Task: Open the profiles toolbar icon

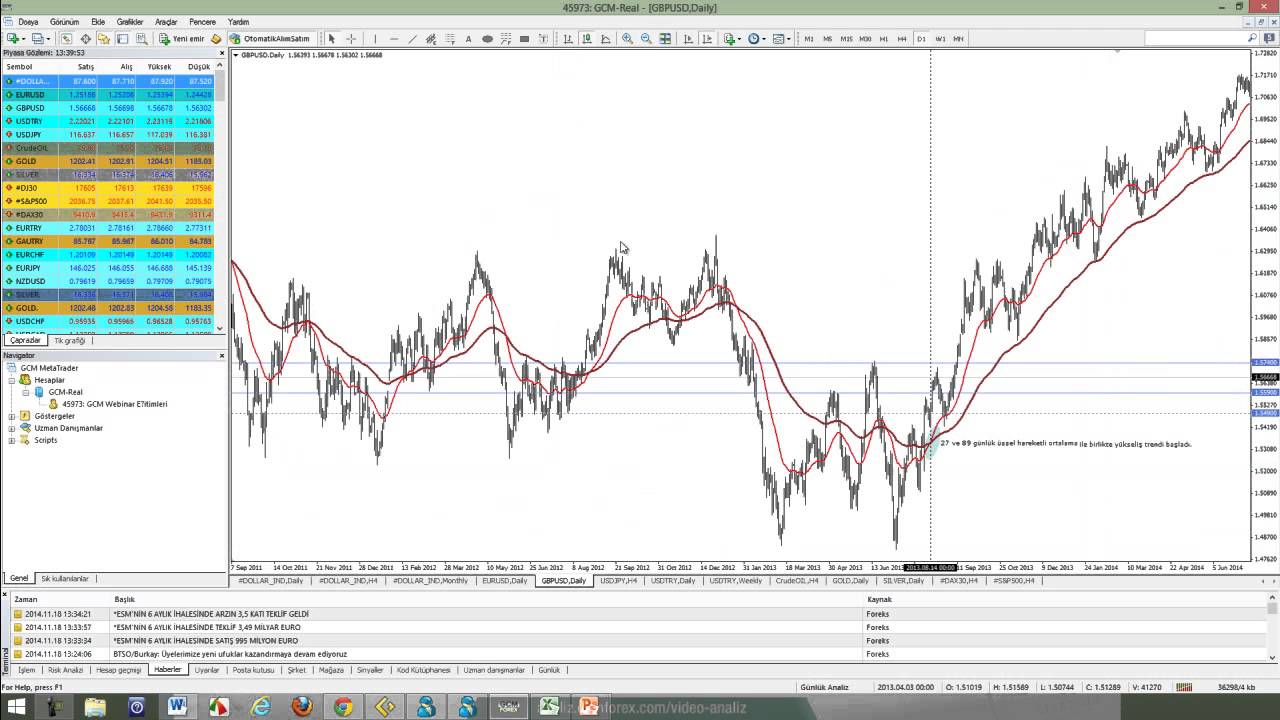Action: pos(37,39)
